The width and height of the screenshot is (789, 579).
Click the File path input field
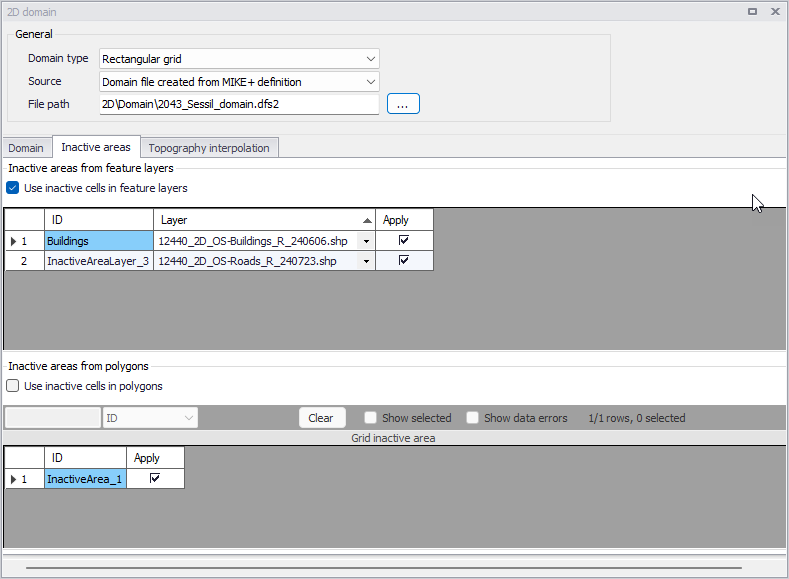pos(239,104)
